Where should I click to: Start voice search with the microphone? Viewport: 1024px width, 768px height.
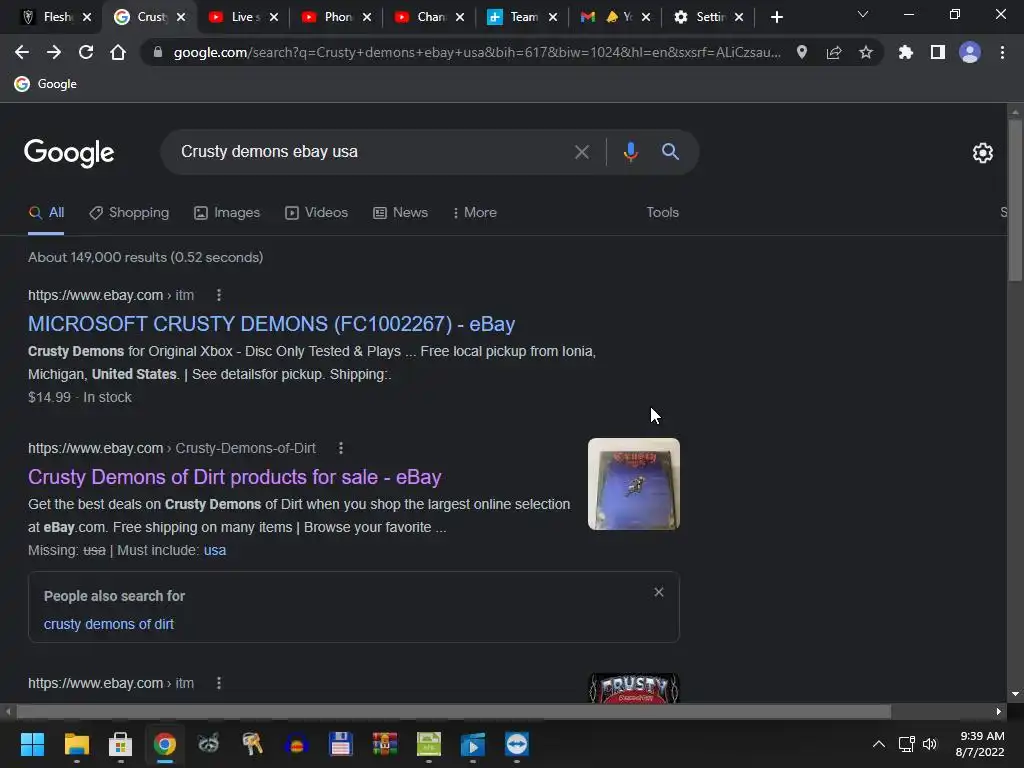[x=630, y=152]
